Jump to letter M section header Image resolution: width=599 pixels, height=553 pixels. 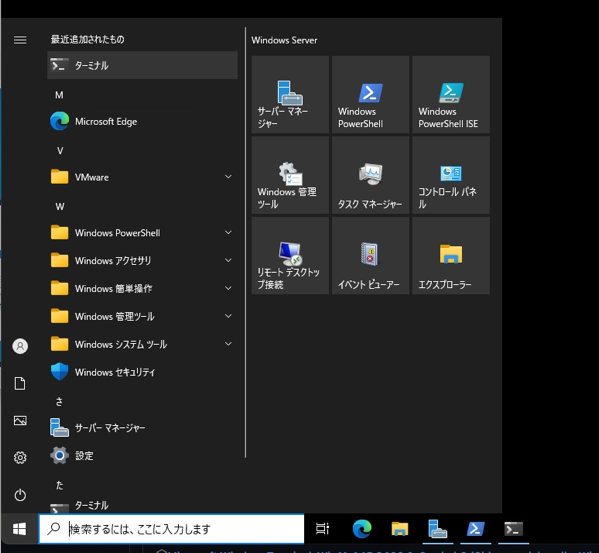click(59, 95)
